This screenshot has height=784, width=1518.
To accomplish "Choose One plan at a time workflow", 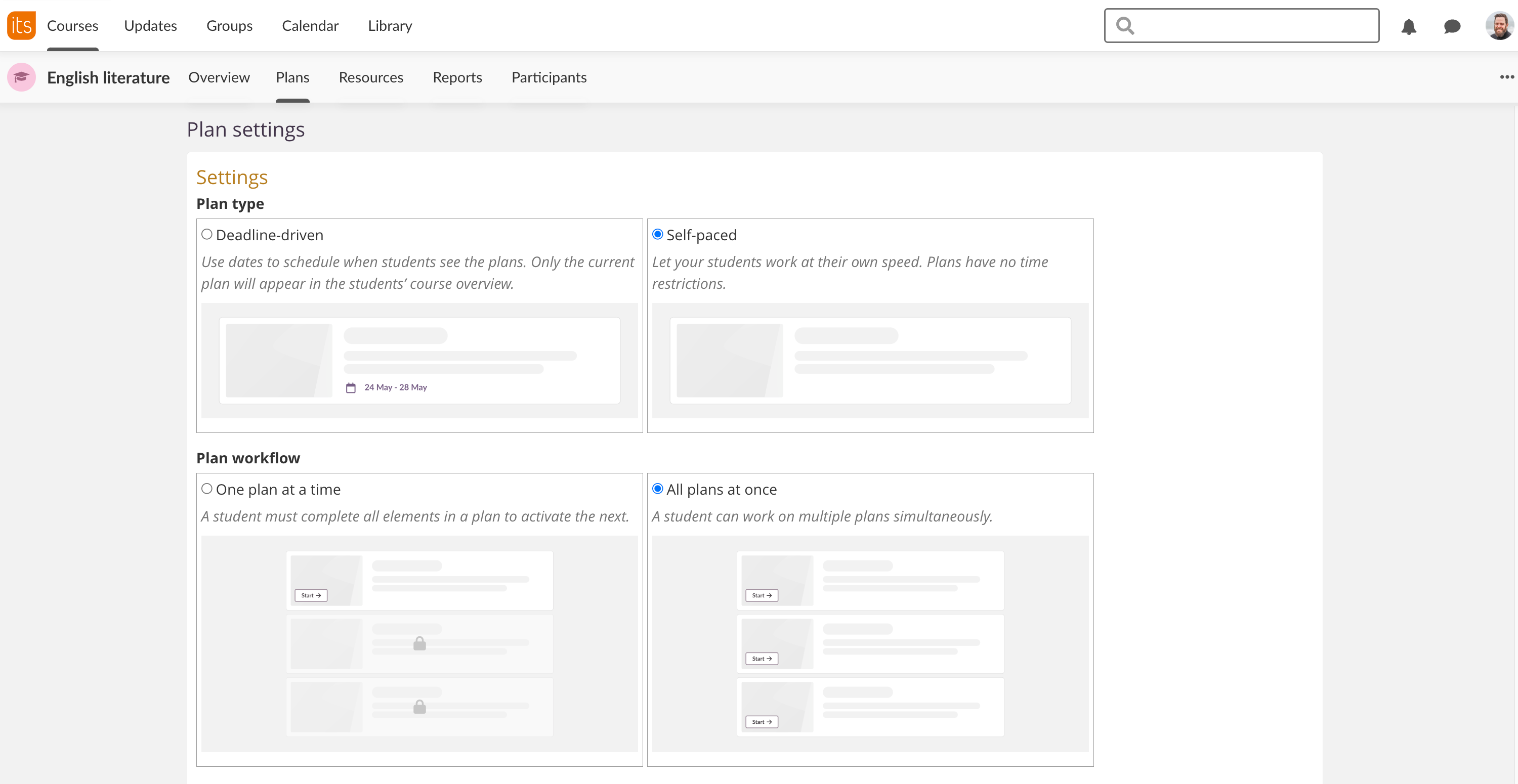I will (207, 489).
